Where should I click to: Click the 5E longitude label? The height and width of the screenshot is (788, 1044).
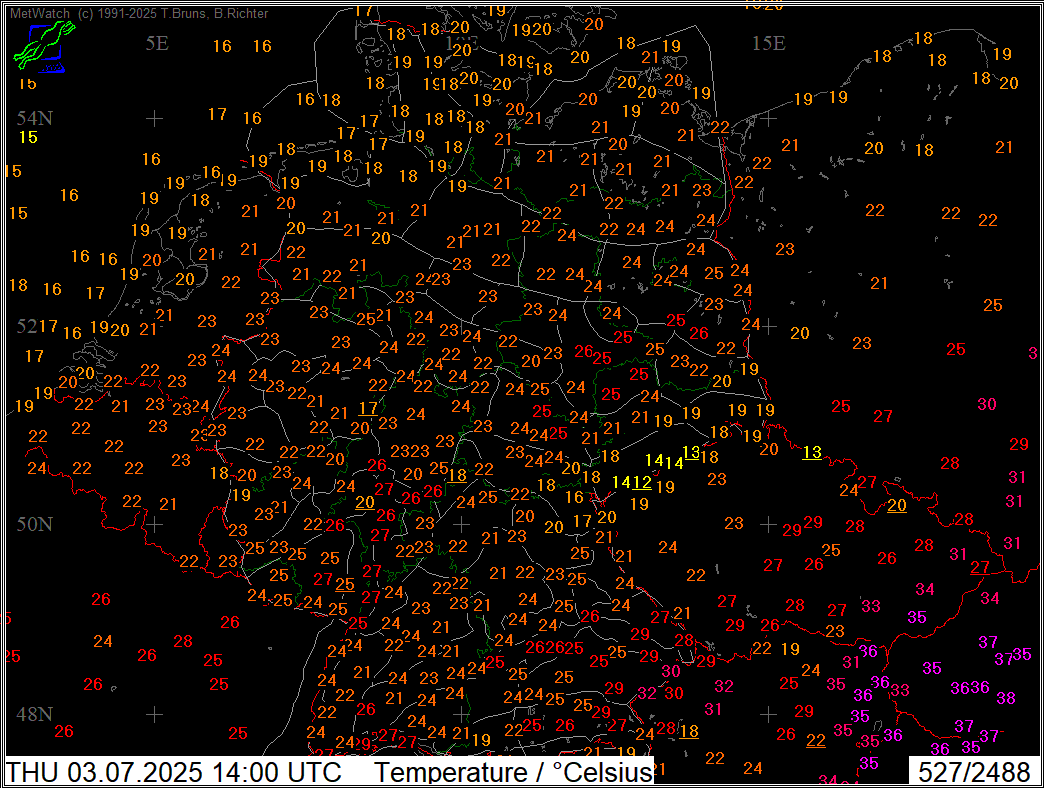(x=157, y=43)
